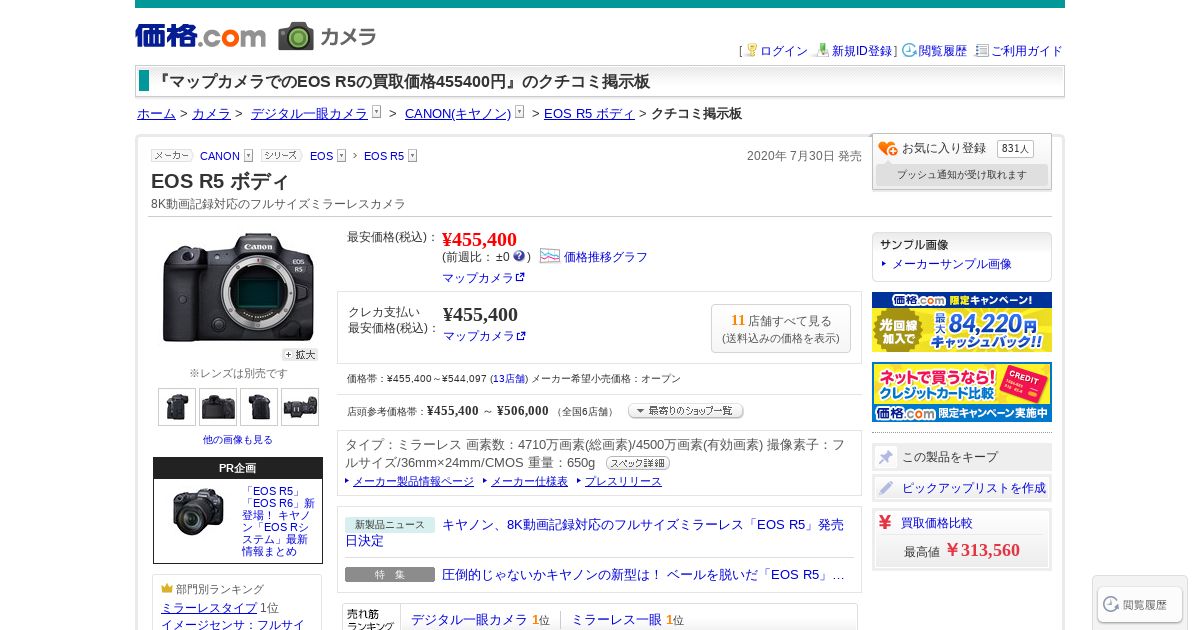
Task: Click 11店舗すべて見る button
Action: click(x=781, y=329)
